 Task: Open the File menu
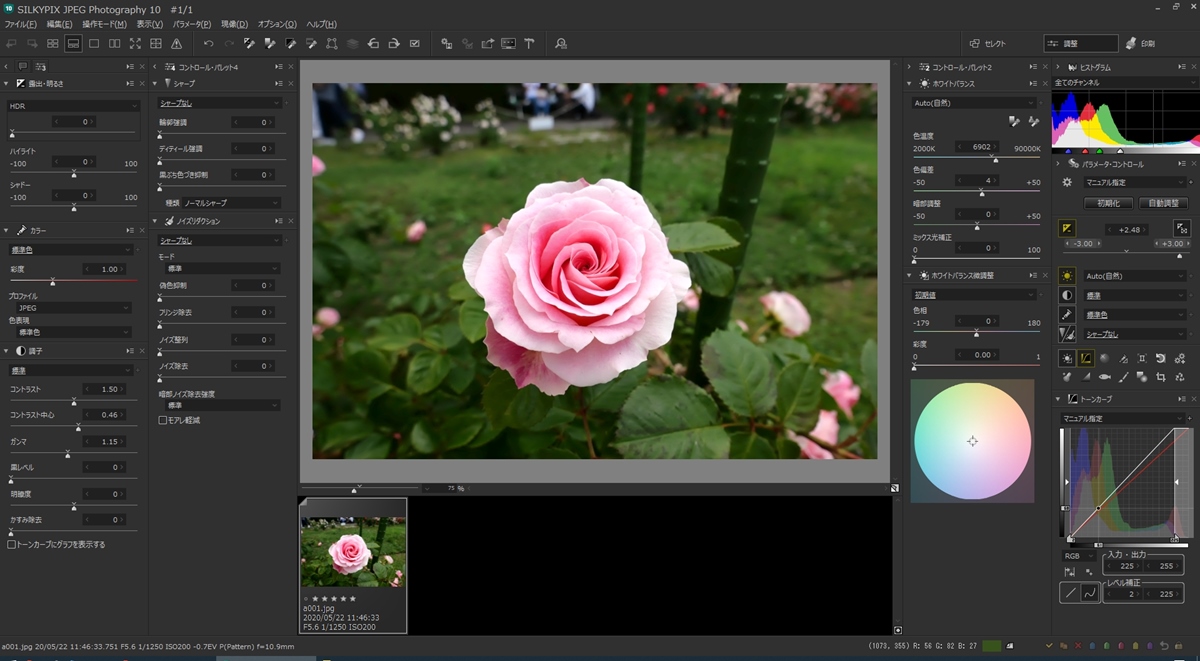click(21, 24)
